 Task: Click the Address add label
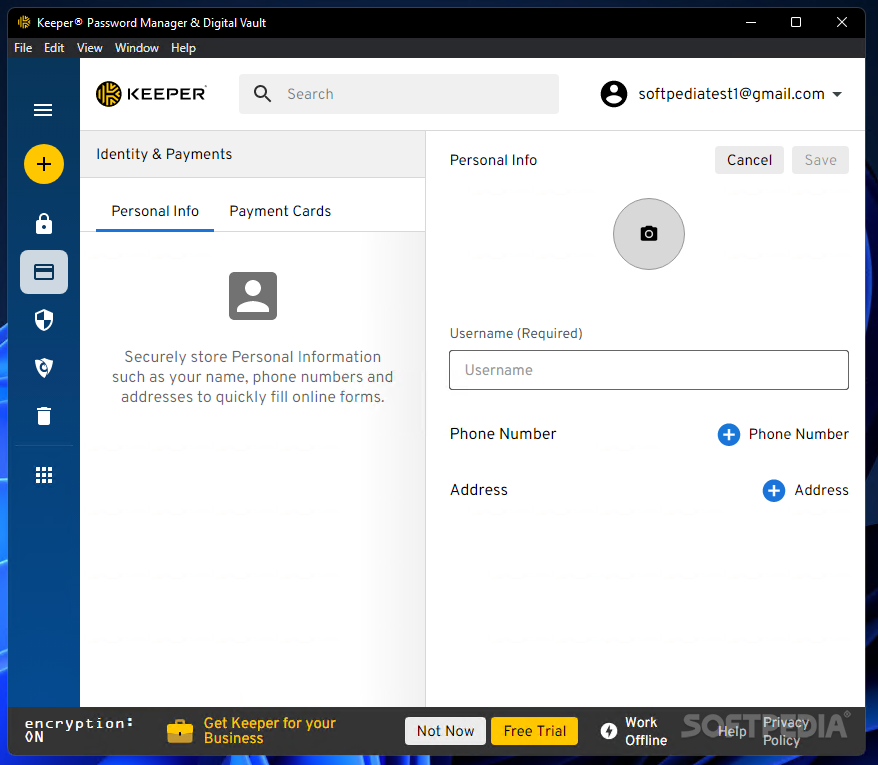821,491
